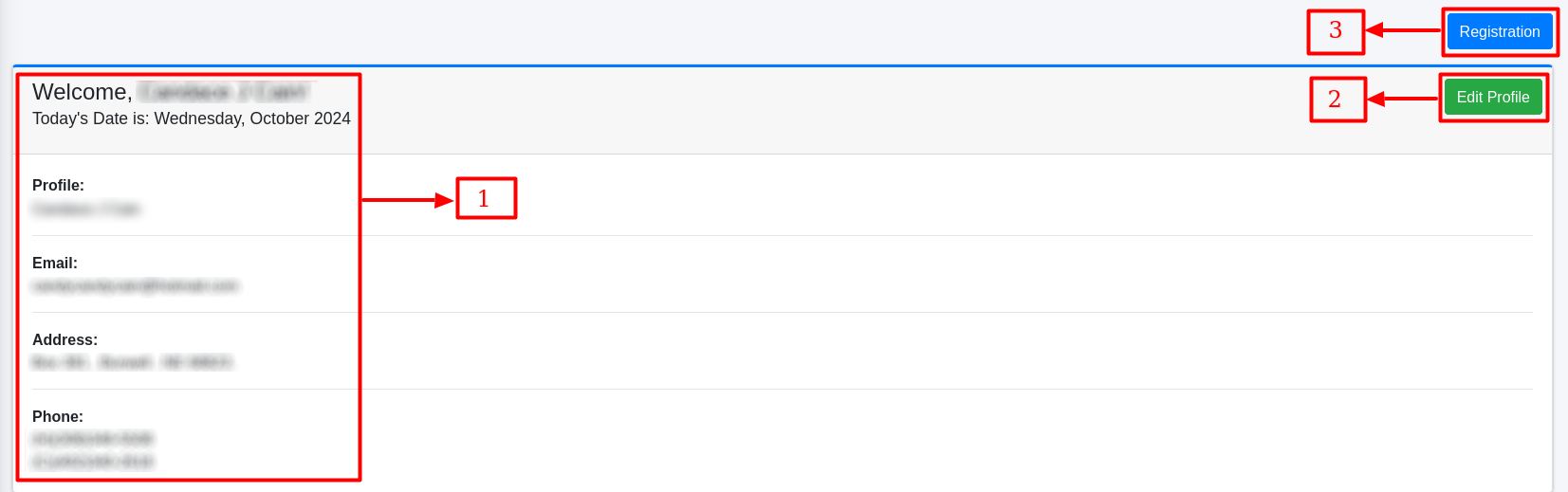Click the arrow between Edit Profile and 2
Screen dimensions: 1568x492
point(1403,99)
